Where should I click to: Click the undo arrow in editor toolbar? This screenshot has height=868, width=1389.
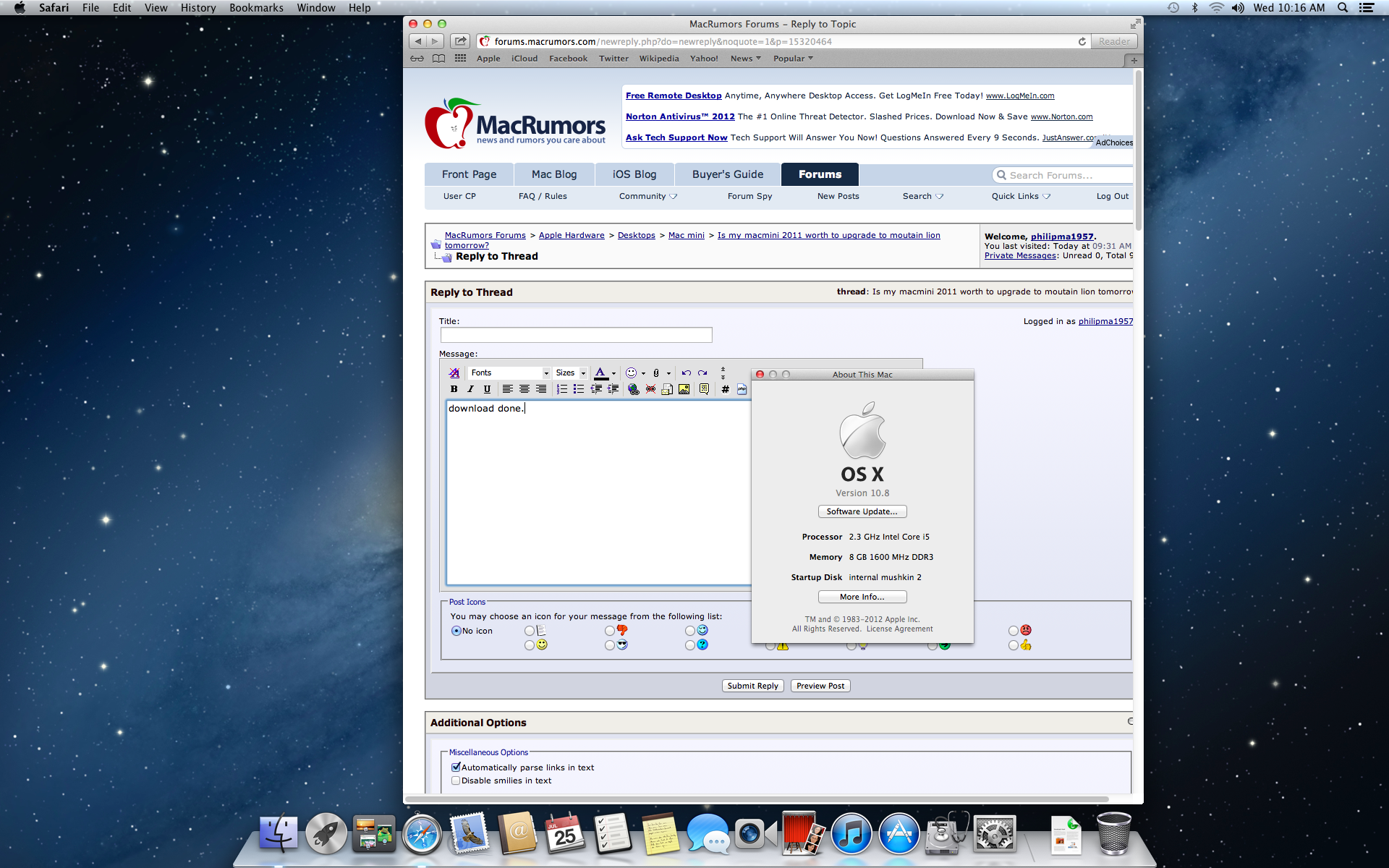(x=686, y=373)
